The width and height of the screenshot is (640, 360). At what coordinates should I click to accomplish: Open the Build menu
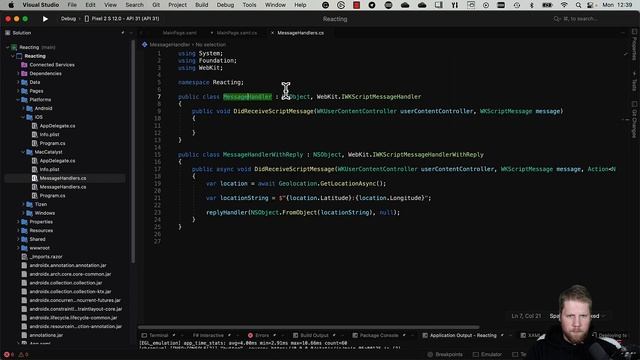pos(202,5)
